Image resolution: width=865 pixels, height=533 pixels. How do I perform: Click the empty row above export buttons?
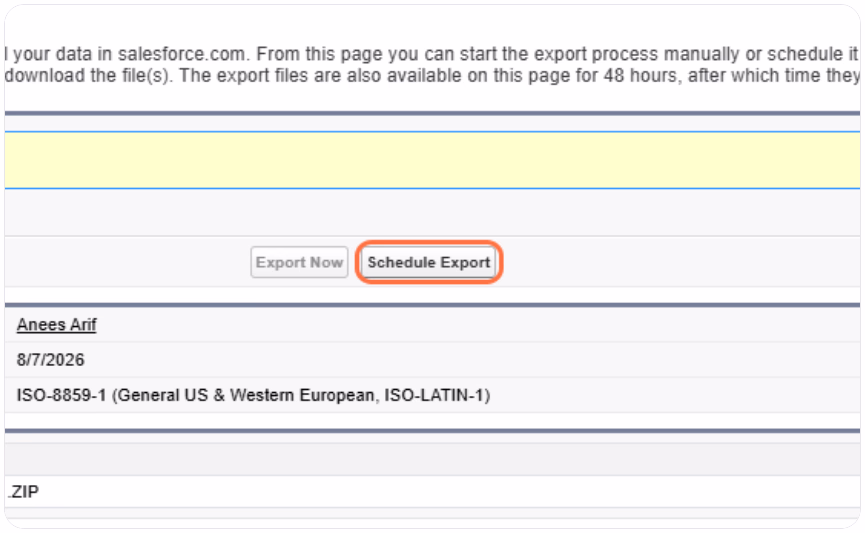click(x=432, y=213)
